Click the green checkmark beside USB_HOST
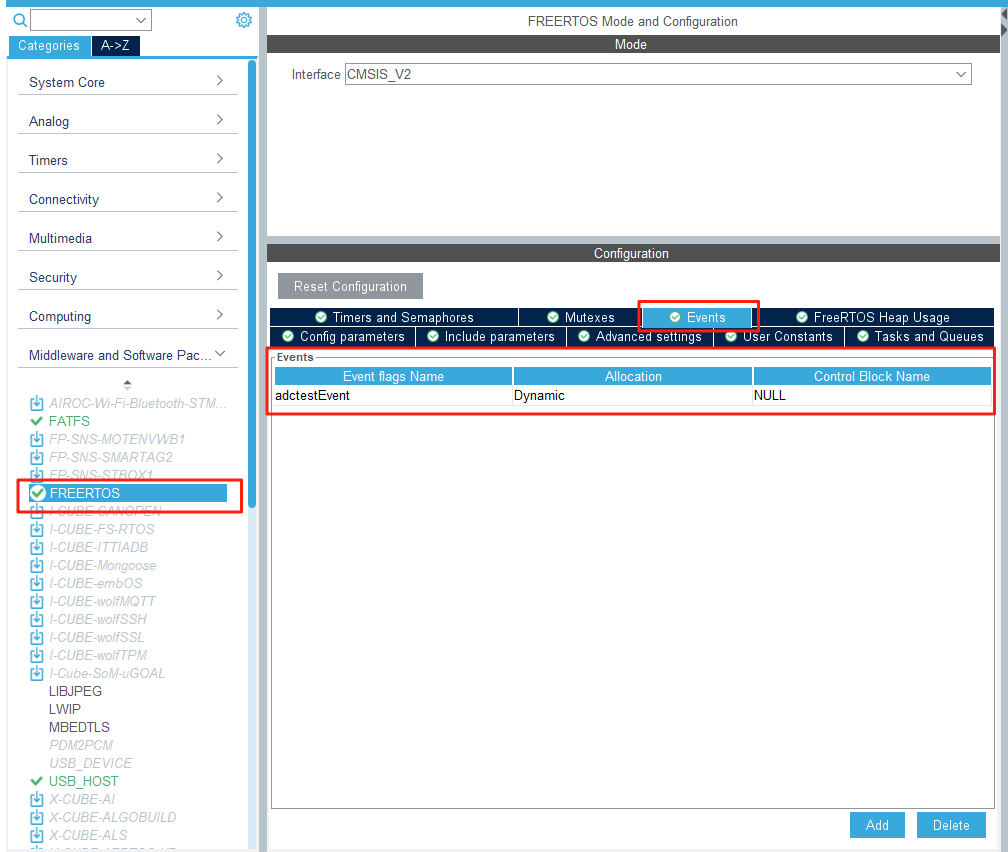 (x=37, y=781)
